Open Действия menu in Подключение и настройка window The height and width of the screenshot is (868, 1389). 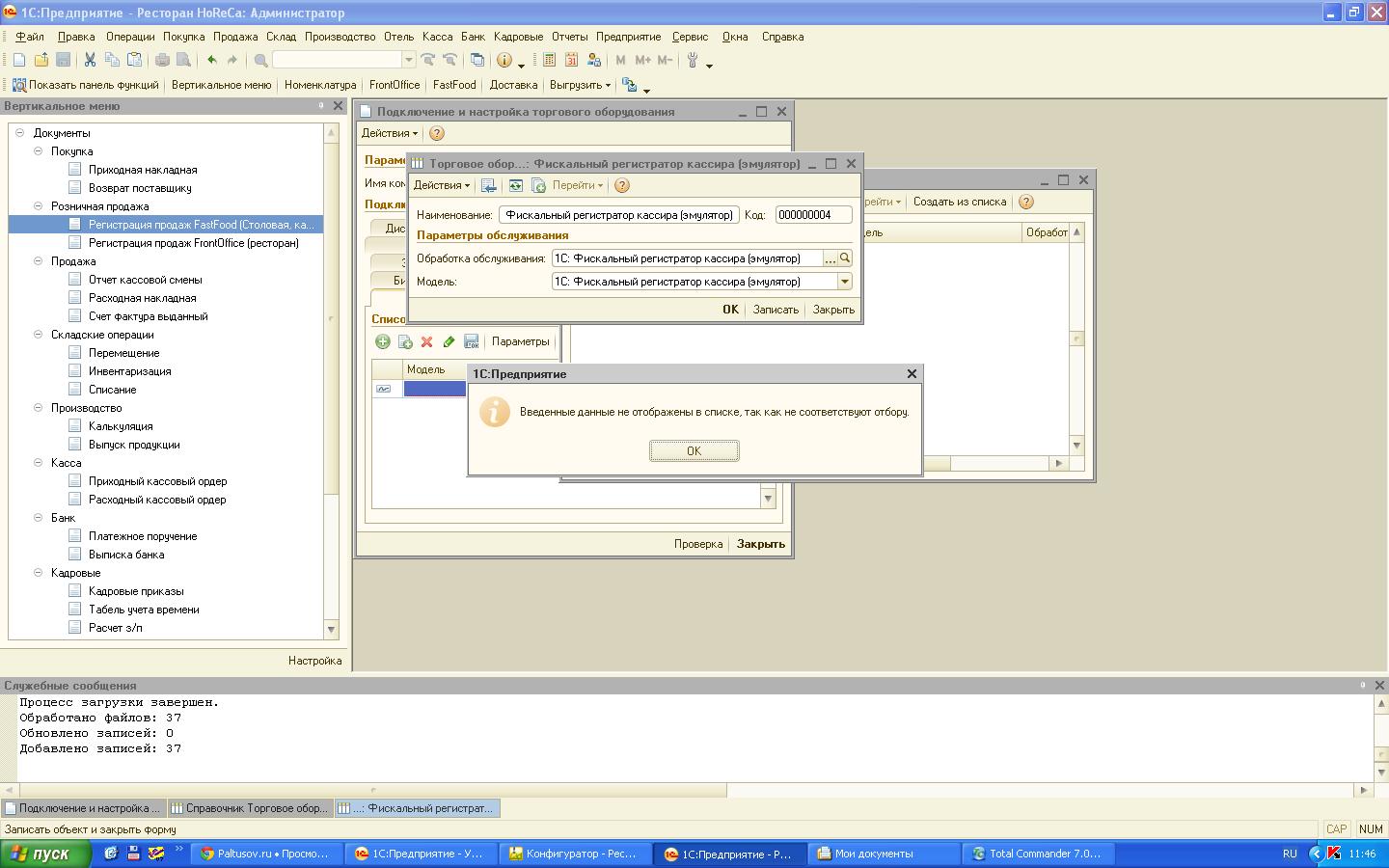(389, 133)
